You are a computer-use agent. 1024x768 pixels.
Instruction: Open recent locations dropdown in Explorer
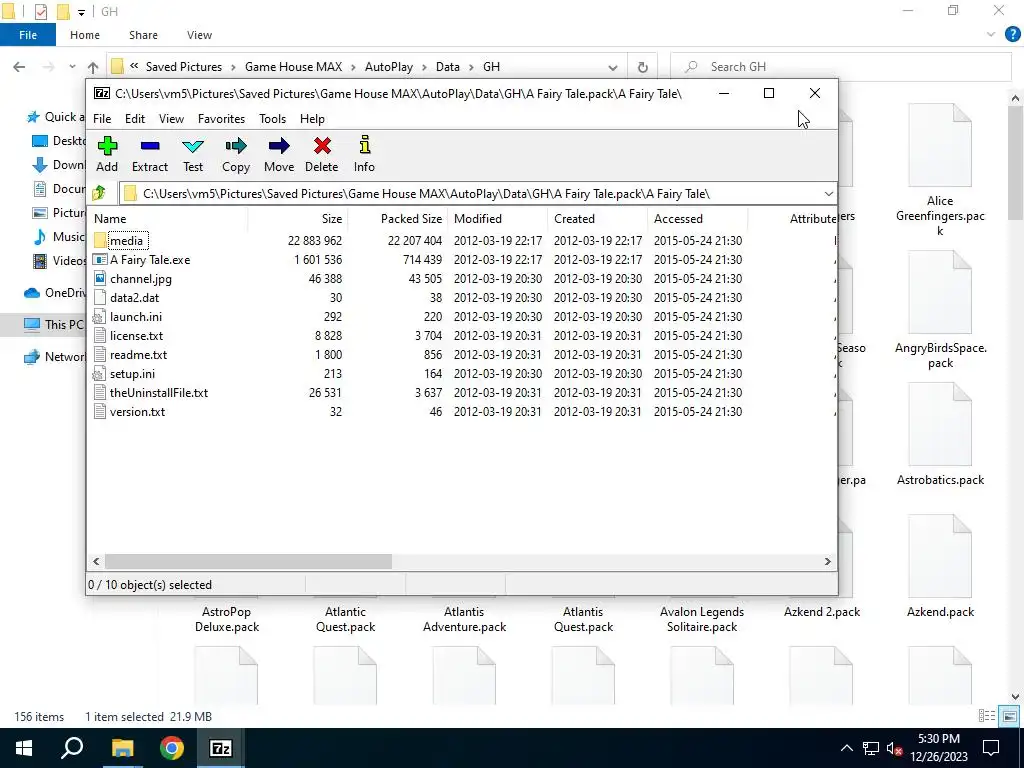click(72, 67)
